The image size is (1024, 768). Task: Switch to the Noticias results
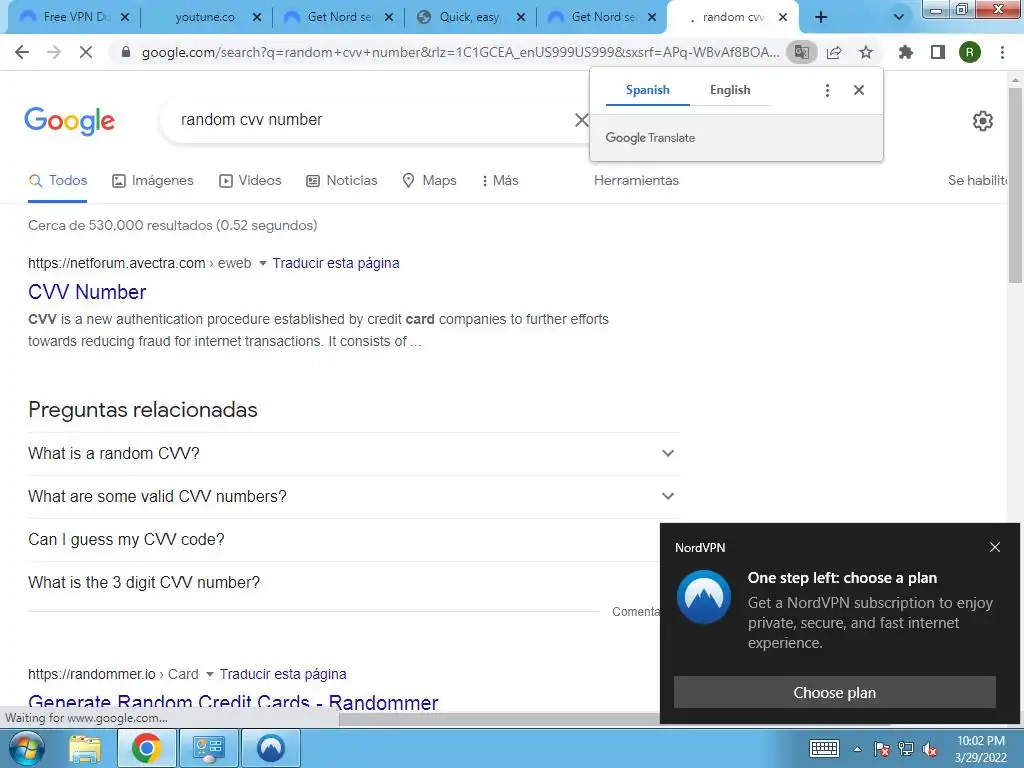(342, 180)
